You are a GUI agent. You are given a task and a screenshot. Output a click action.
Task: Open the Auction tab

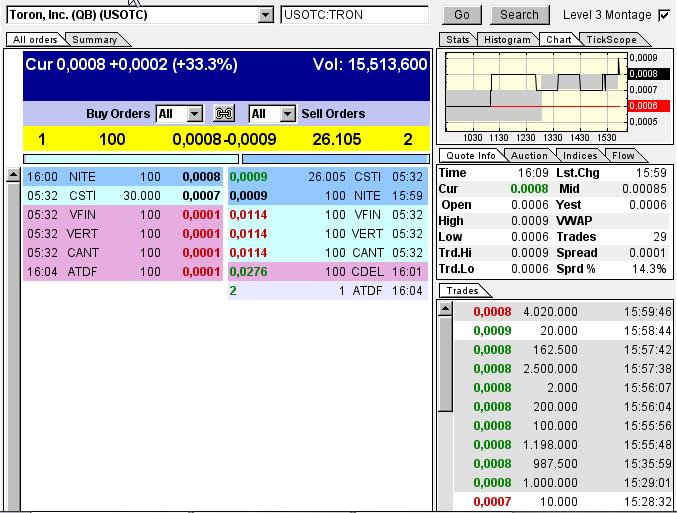pos(529,155)
